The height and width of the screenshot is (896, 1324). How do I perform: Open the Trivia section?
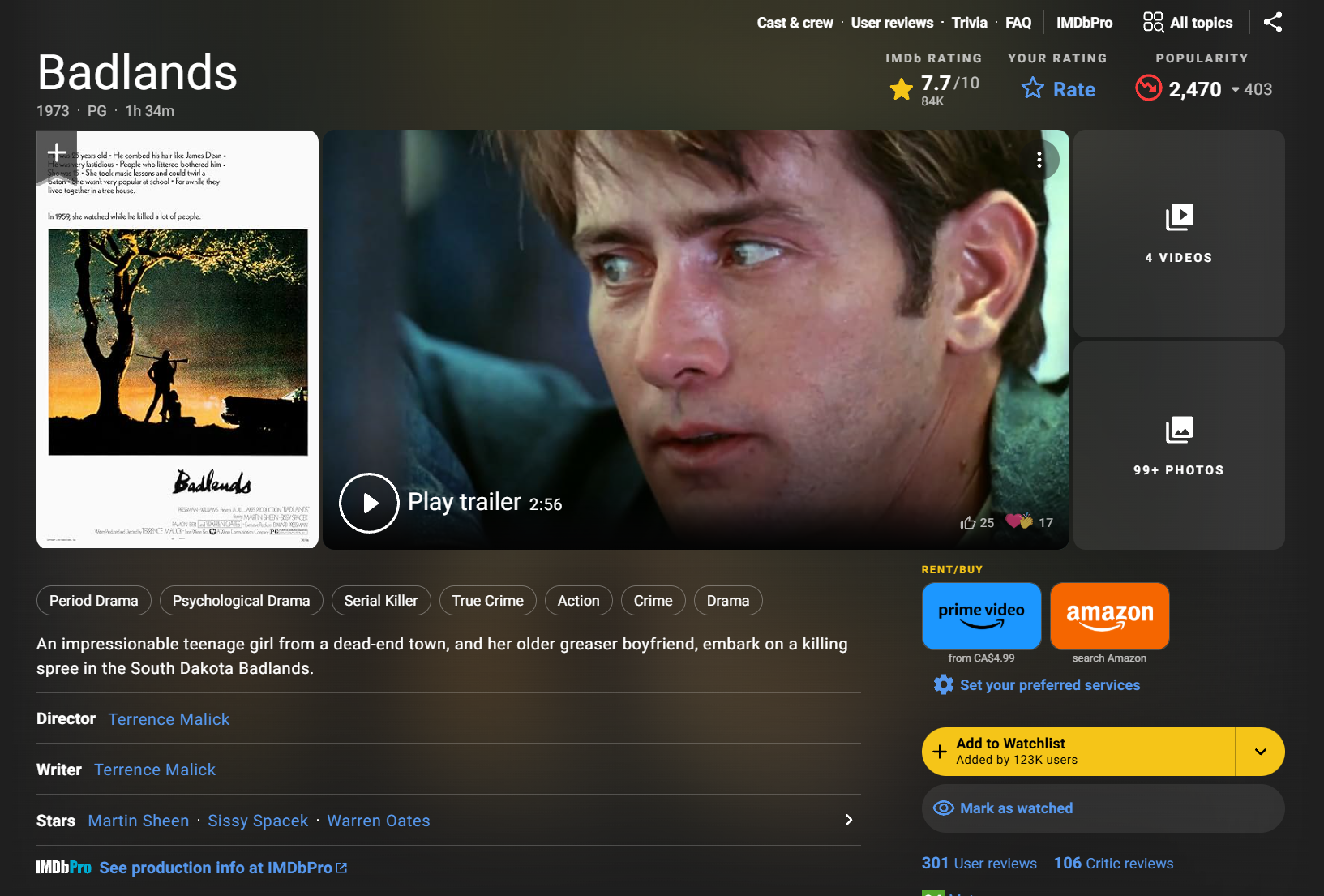pyautogui.click(x=970, y=23)
